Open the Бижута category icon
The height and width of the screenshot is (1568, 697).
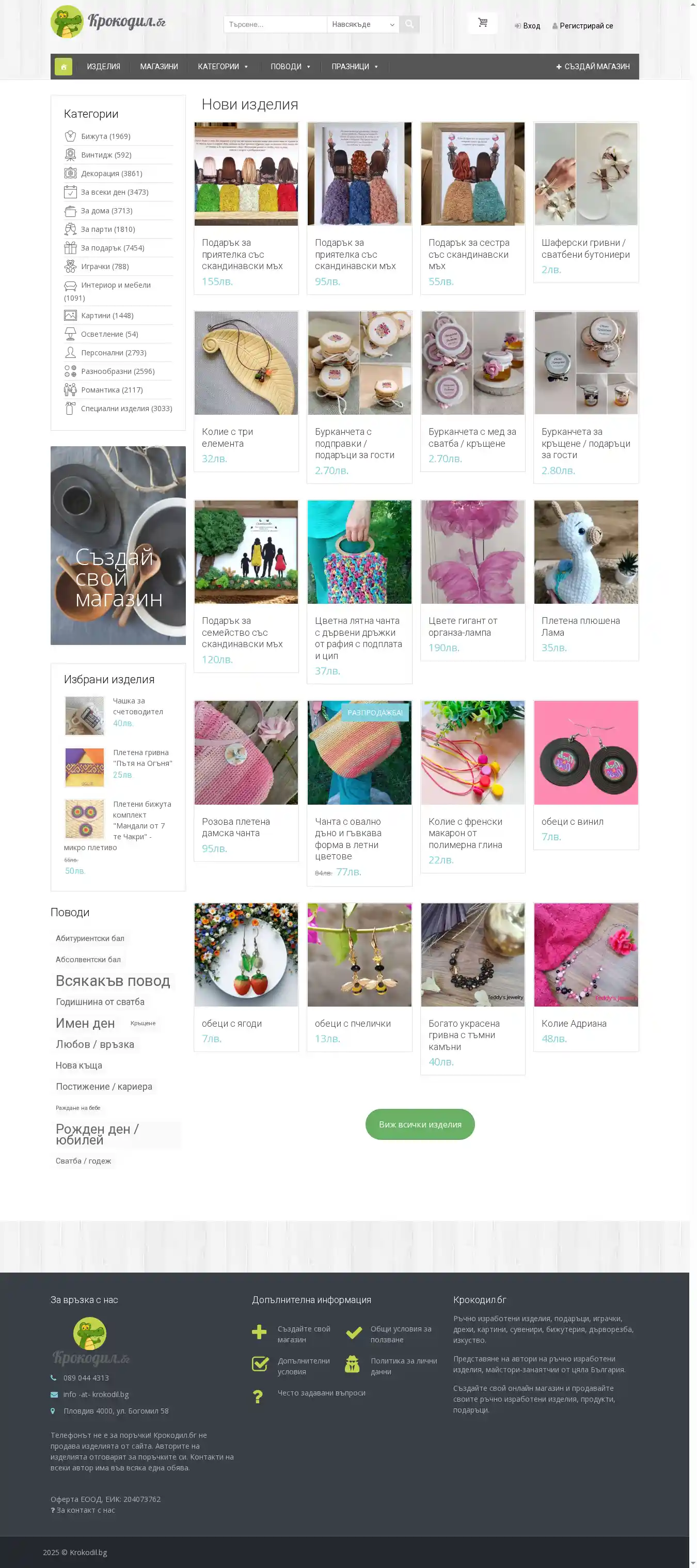coord(71,136)
